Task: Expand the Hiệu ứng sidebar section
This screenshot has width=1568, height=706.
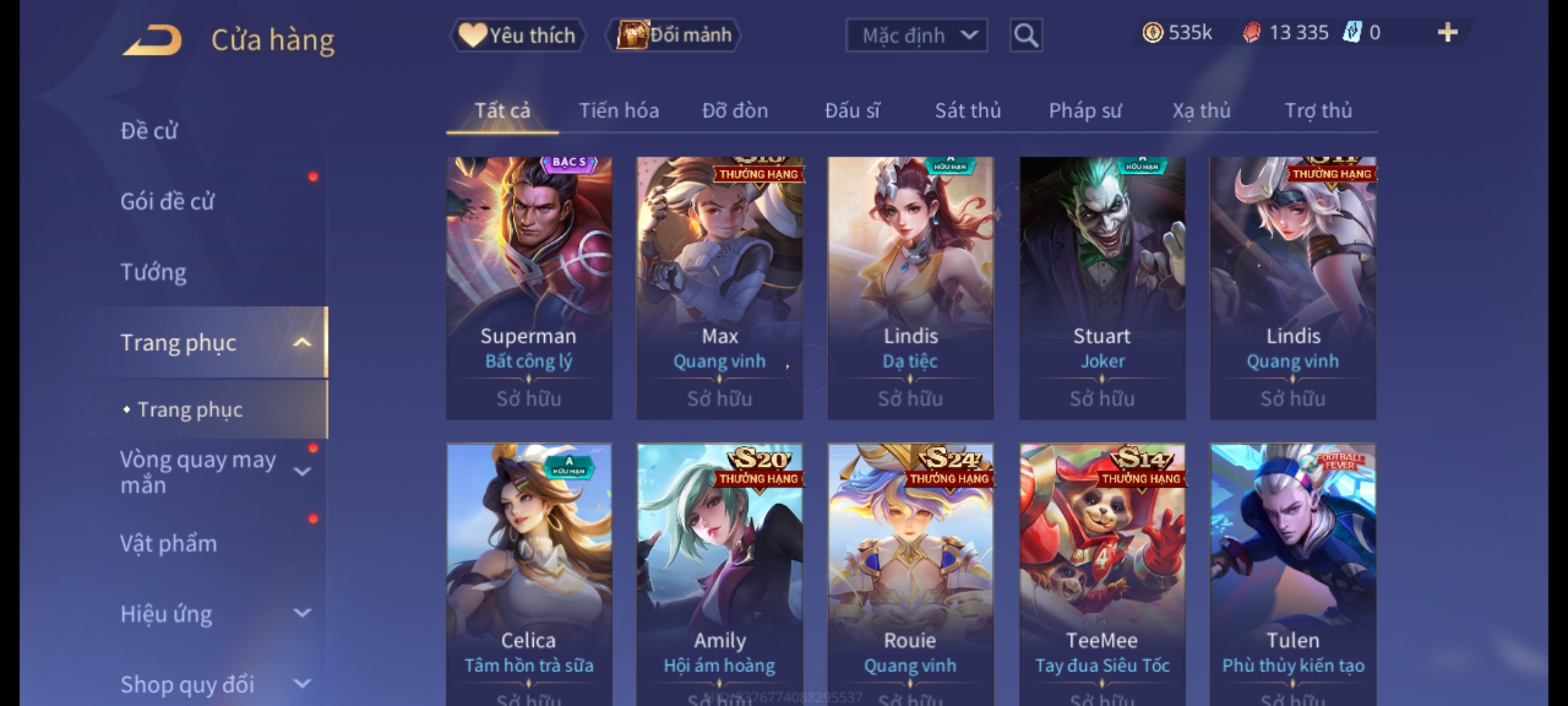Action: pos(302,613)
